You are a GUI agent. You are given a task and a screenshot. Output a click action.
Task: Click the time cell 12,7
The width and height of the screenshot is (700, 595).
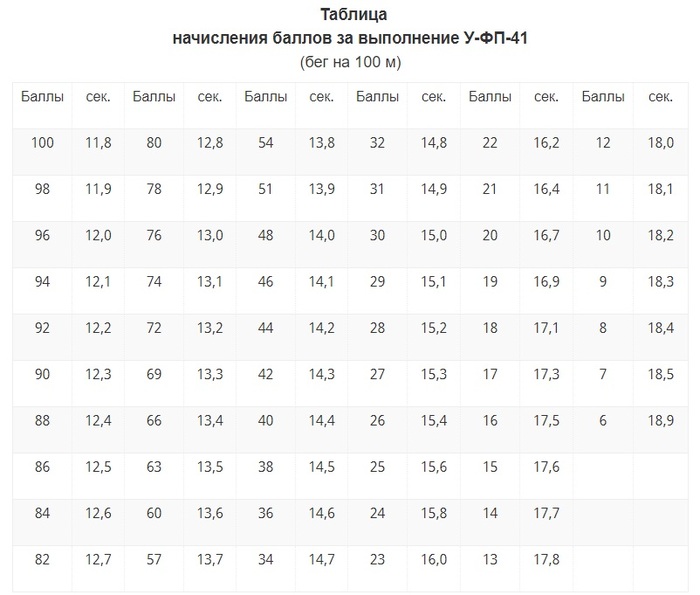[98, 559]
